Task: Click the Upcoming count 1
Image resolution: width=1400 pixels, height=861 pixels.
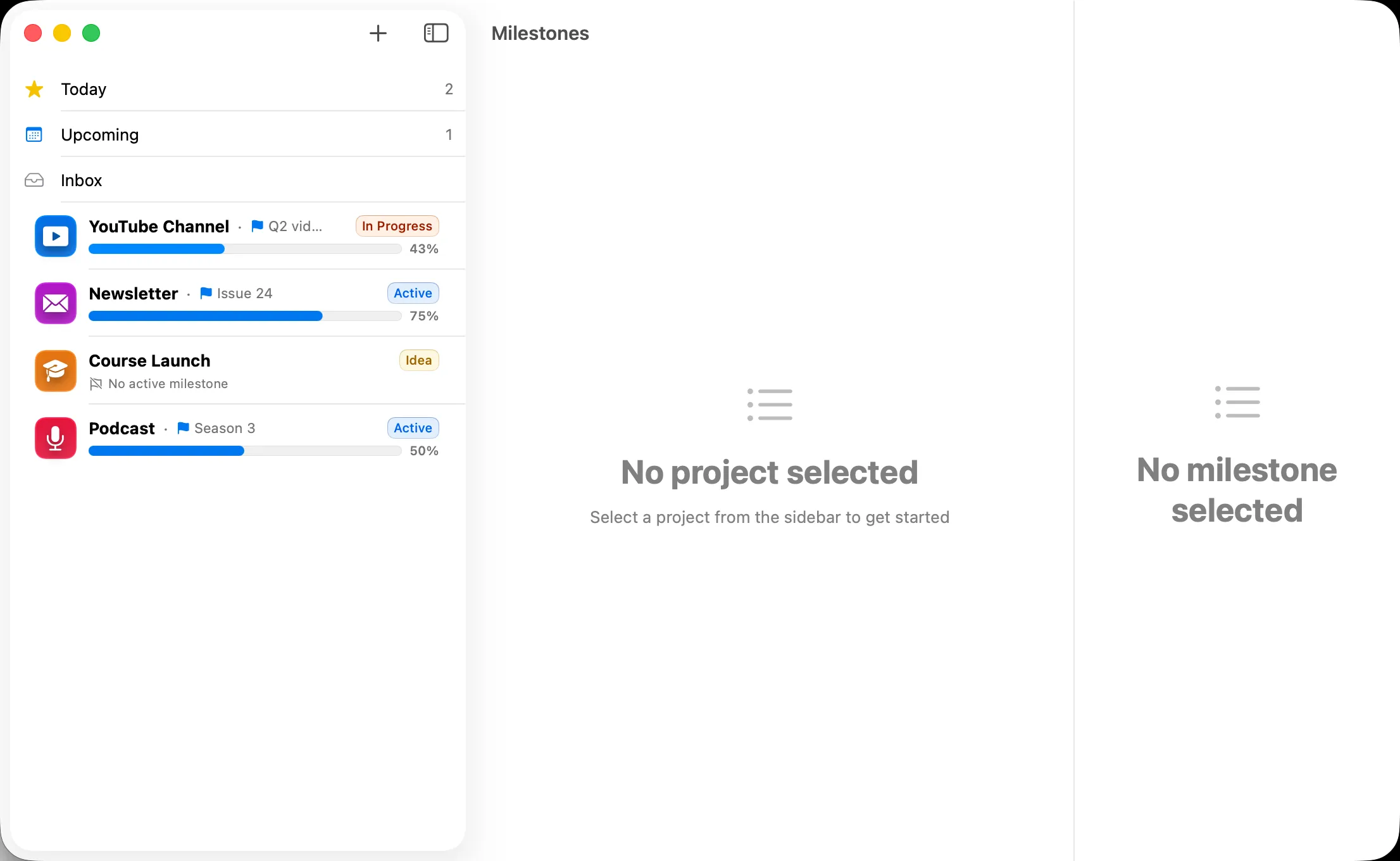Action: tap(449, 135)
